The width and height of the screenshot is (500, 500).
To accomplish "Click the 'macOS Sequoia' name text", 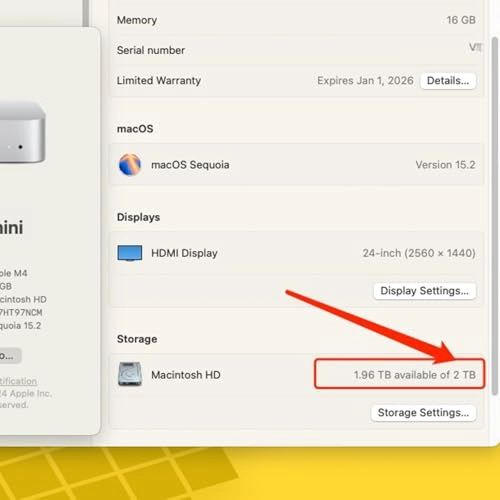I will point(190,165).
